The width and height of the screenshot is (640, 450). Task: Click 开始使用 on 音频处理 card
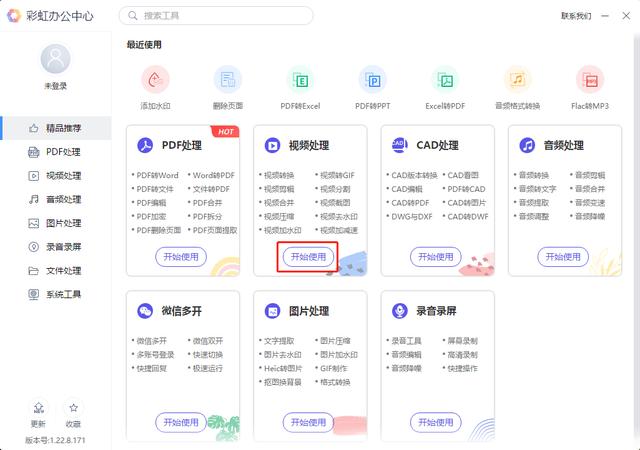click(563, 257)
